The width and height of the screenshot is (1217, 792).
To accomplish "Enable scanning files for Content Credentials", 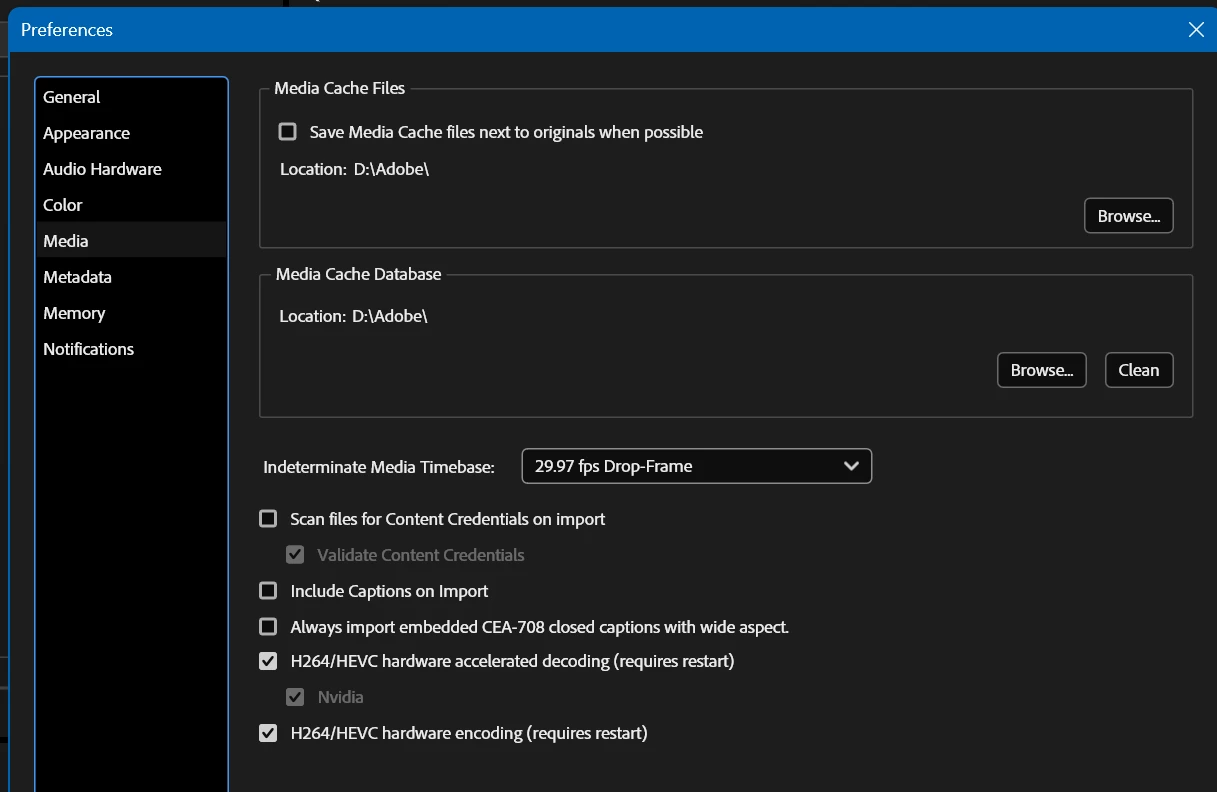I will coord(268,519).
